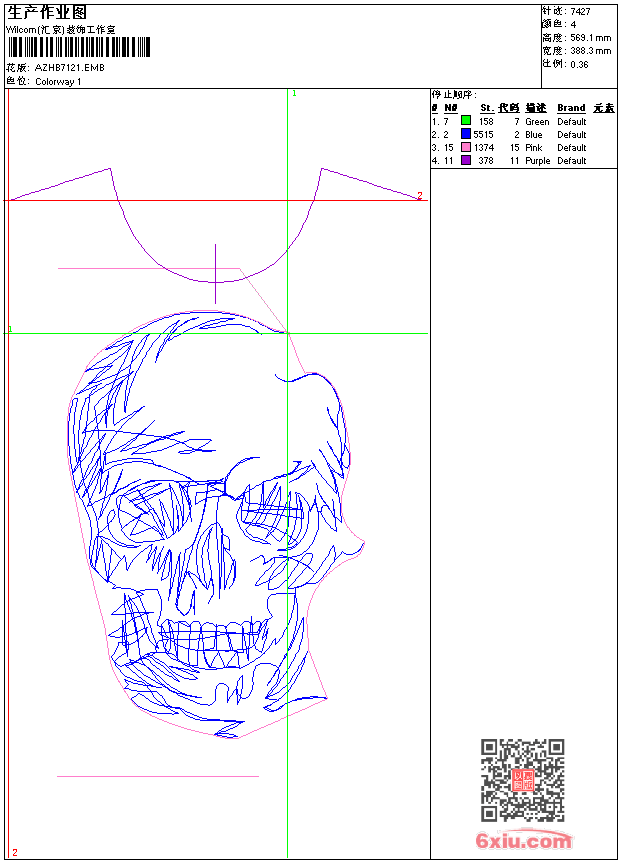The height and width of the screenshot is (860, 620).
Task: Click the 'St.' column header
Action: [486, 108]
